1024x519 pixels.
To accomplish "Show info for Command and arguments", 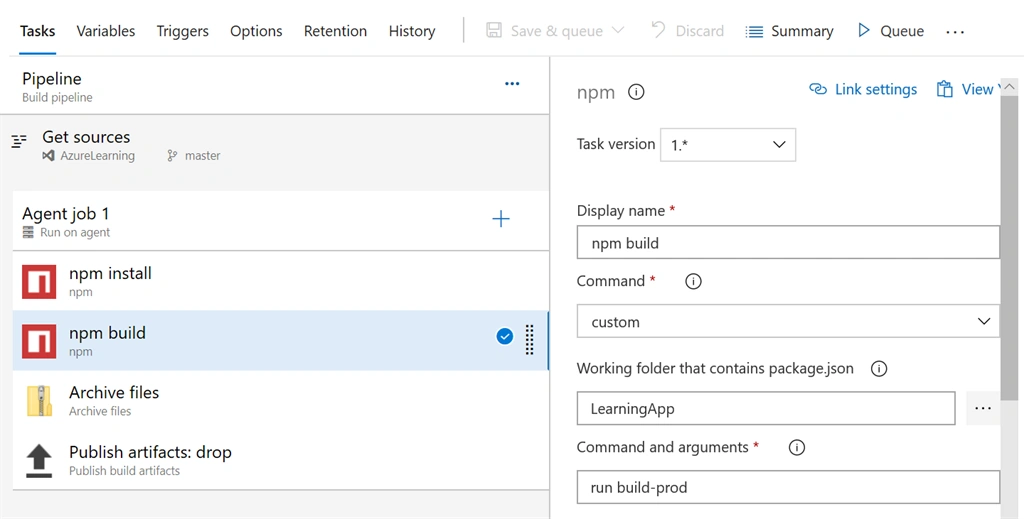I will tap(796, 448).
